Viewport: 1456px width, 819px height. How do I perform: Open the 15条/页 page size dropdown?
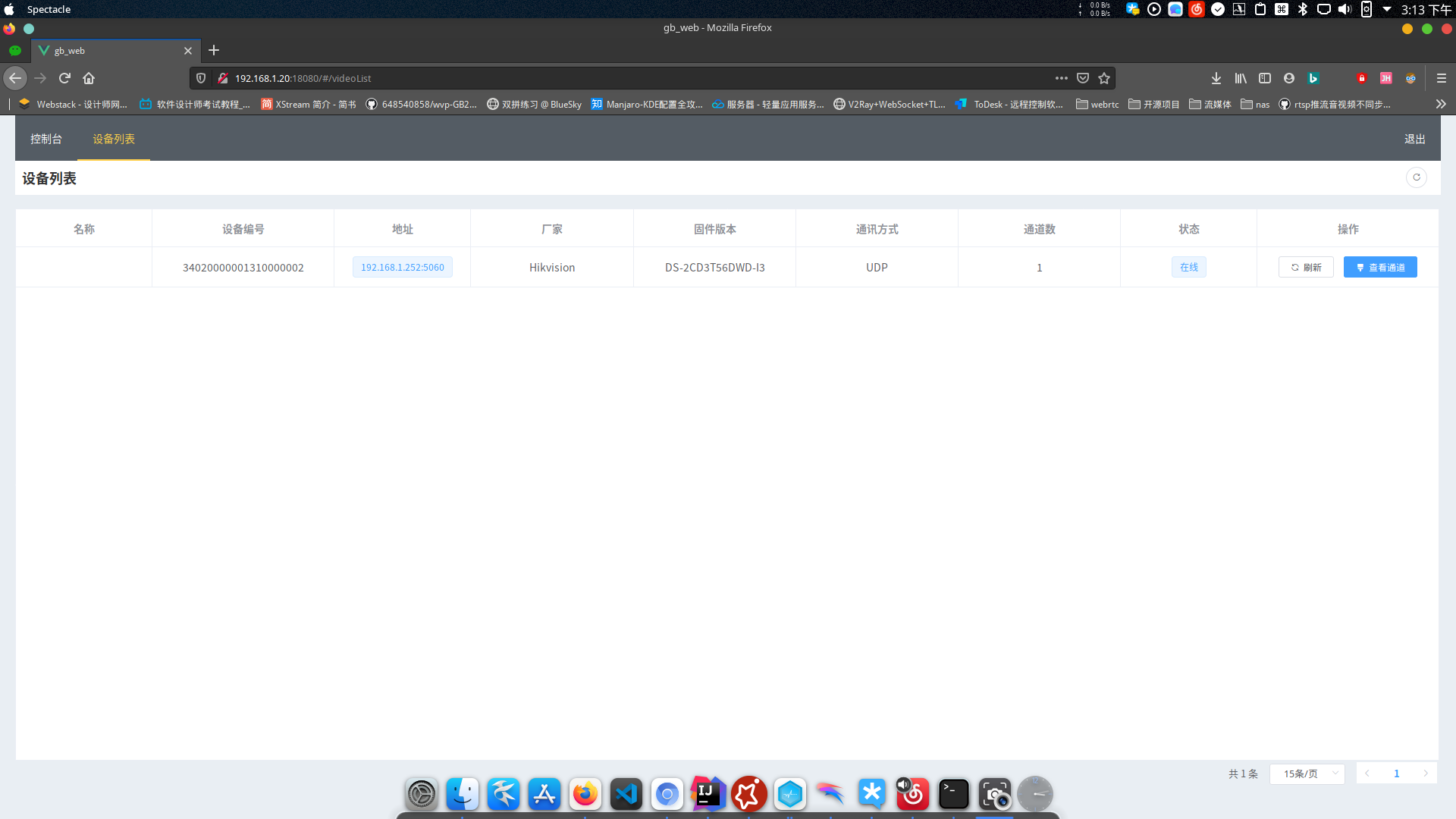point(1307,773)
